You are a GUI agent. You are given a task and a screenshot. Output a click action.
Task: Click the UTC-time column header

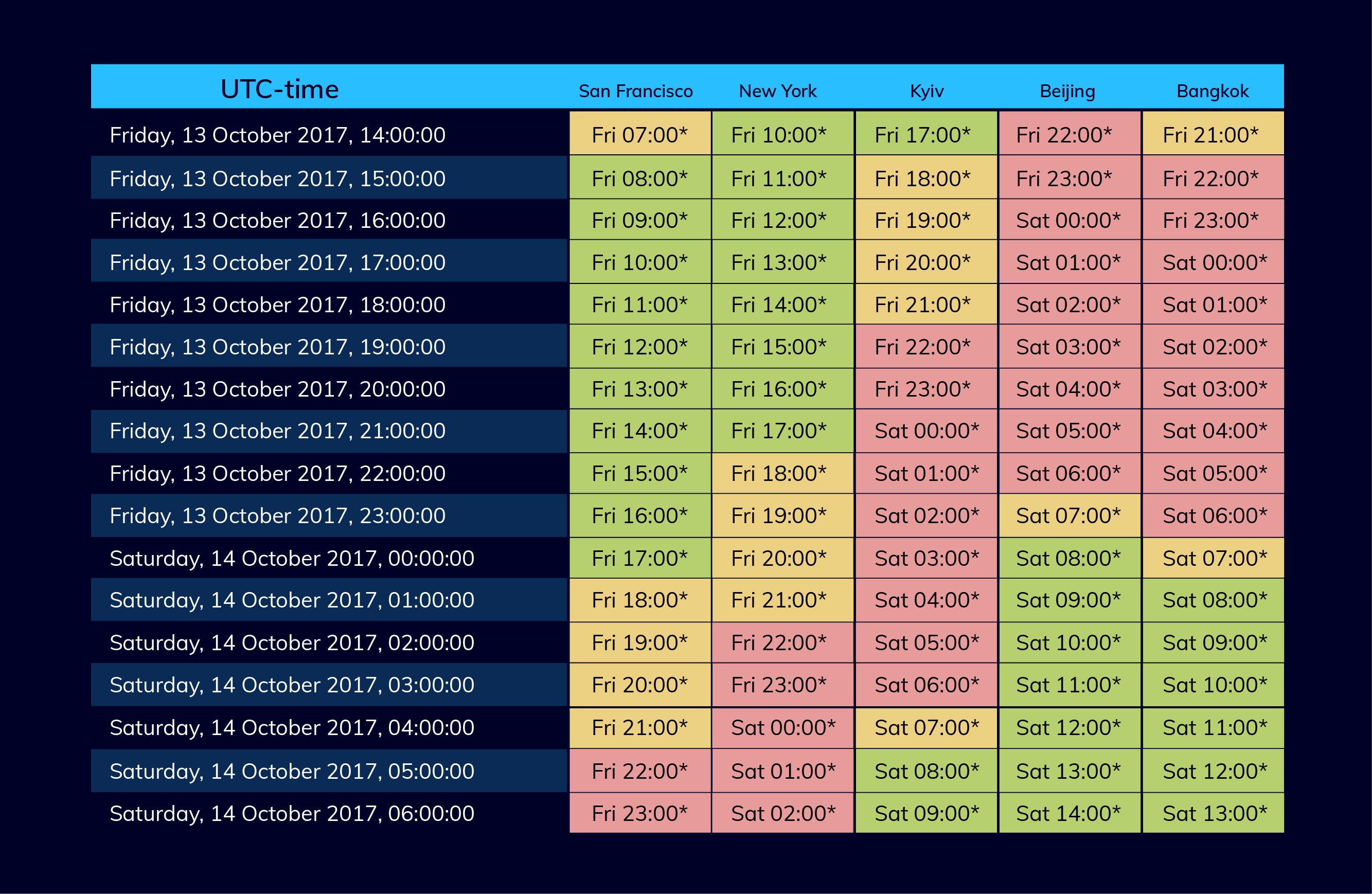click(279, 90)
